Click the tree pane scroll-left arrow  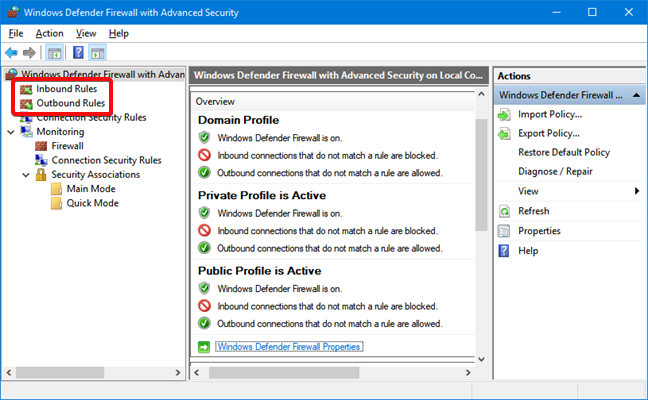point(9,373)
